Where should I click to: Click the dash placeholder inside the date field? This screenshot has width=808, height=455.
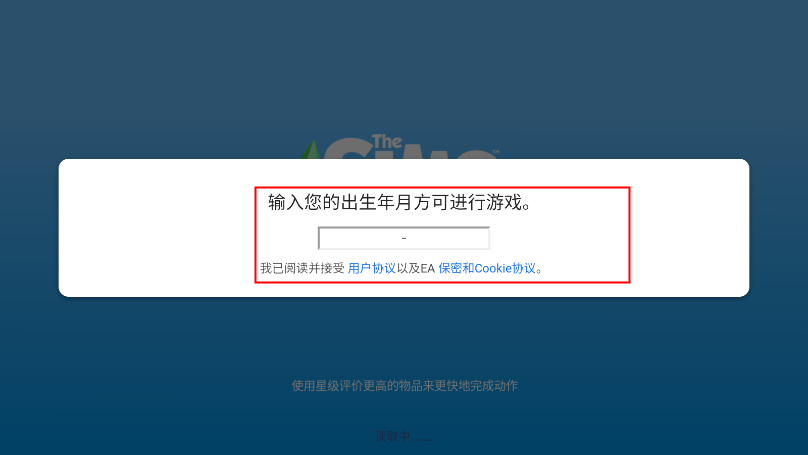pos(403,238)
